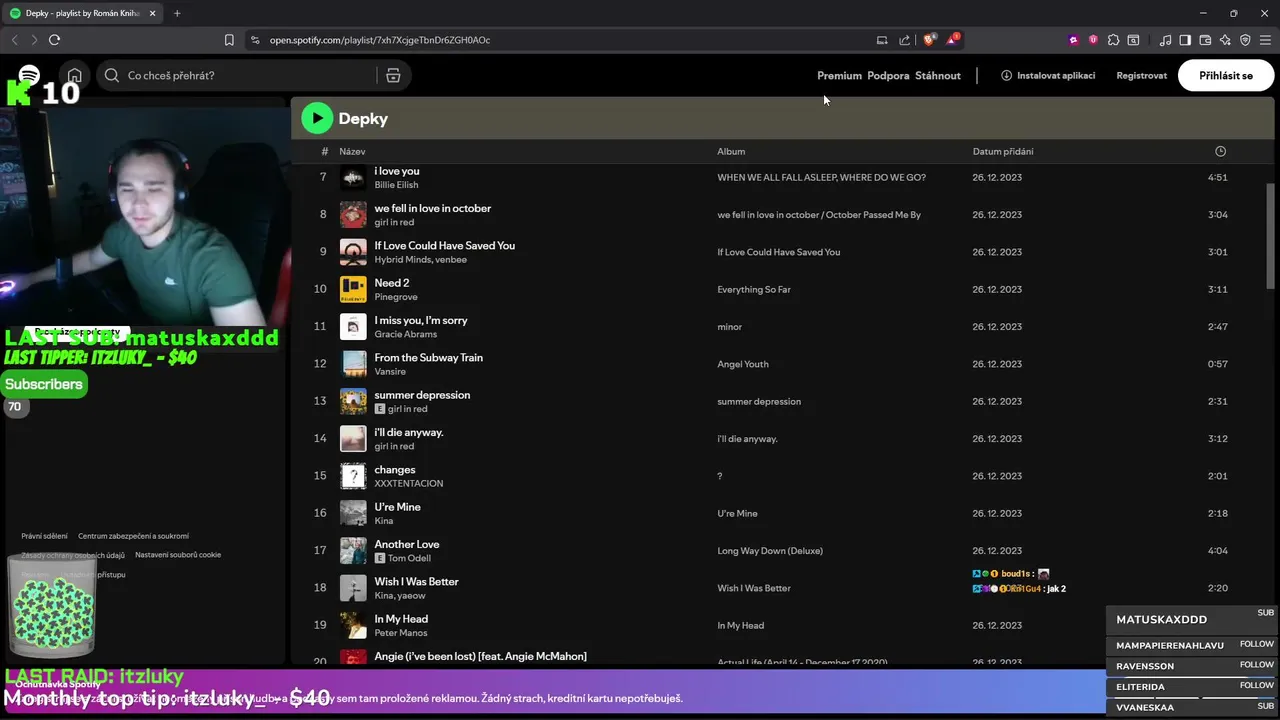The image size is (1280, 720).
Task: Open the Brave VPN shield icon
Action: pos(1245,40)
